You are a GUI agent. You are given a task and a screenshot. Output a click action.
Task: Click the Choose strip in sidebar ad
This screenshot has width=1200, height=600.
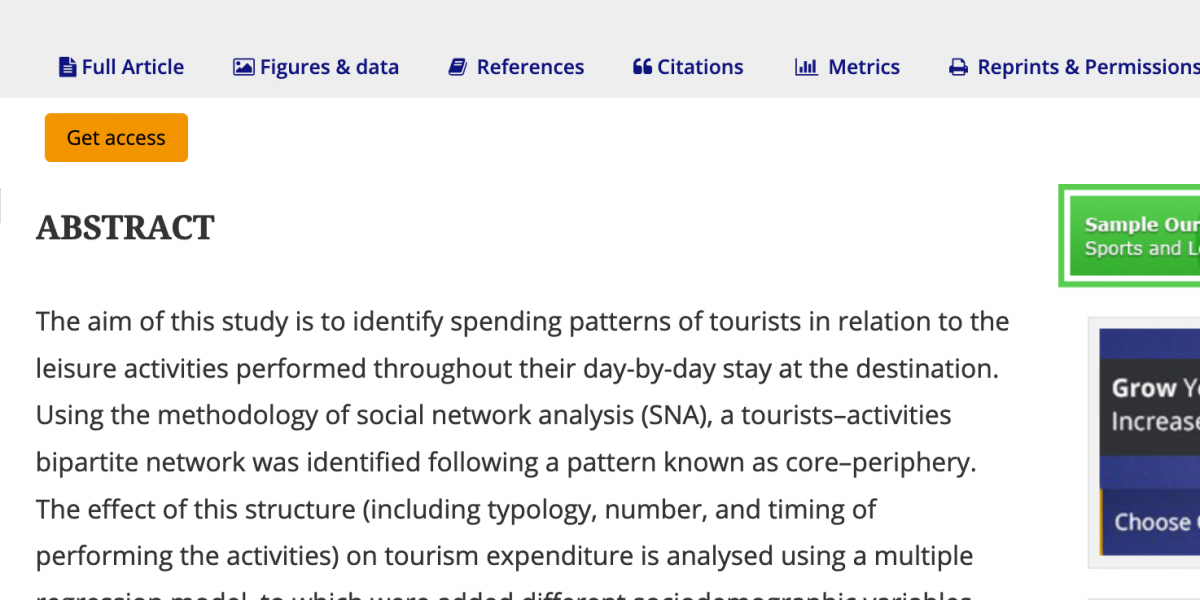(x=1150, y=521)
